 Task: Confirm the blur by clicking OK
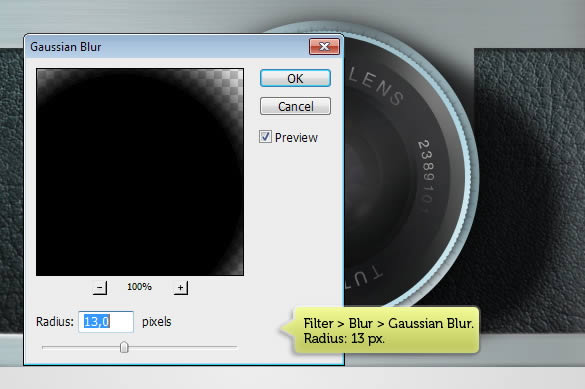tap(295, 78)
